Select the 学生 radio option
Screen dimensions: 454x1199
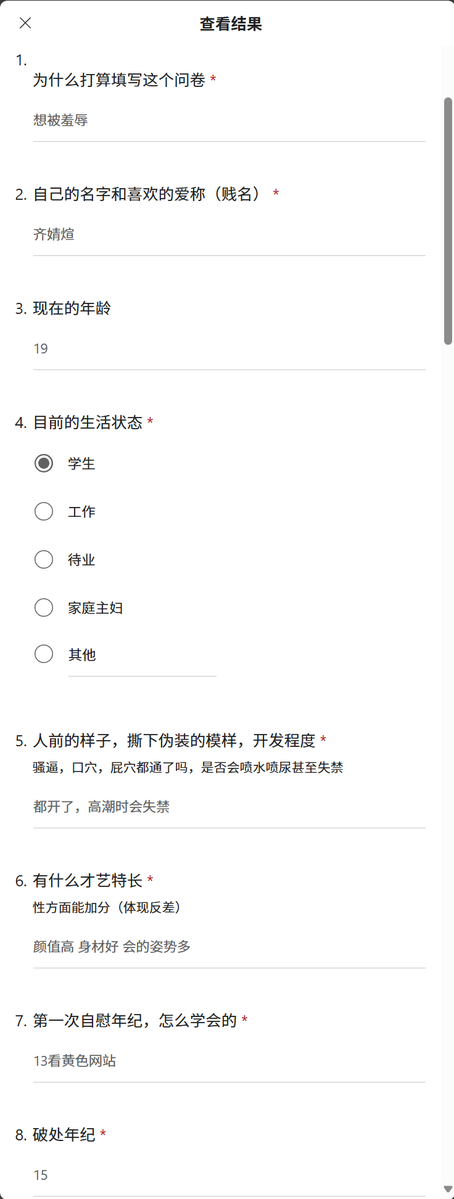pyautogui.click(x=44, y=463)
